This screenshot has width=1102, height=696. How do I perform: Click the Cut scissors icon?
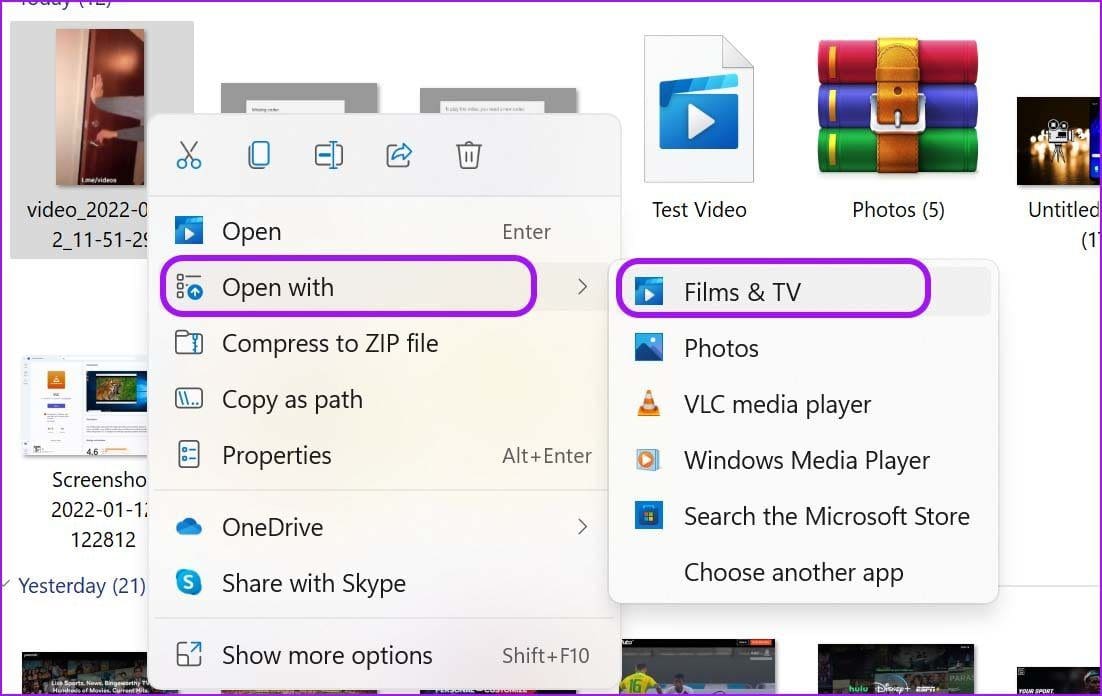tap(188, 155)
